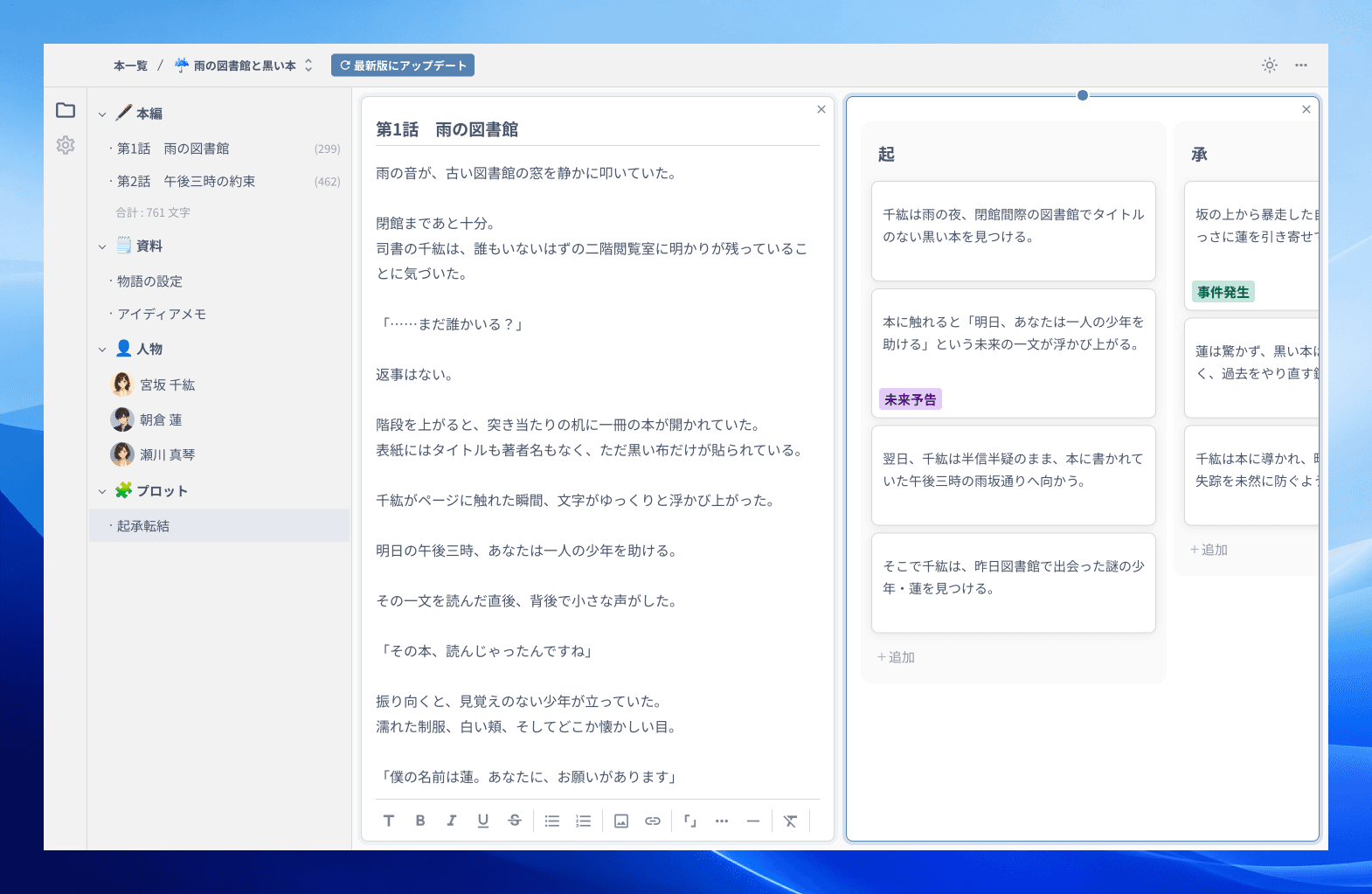Image resolution: width=1372 pixels, height=894 pixels.
Task: Collapse the 本編 section
Action: click(x=102, y=114)
